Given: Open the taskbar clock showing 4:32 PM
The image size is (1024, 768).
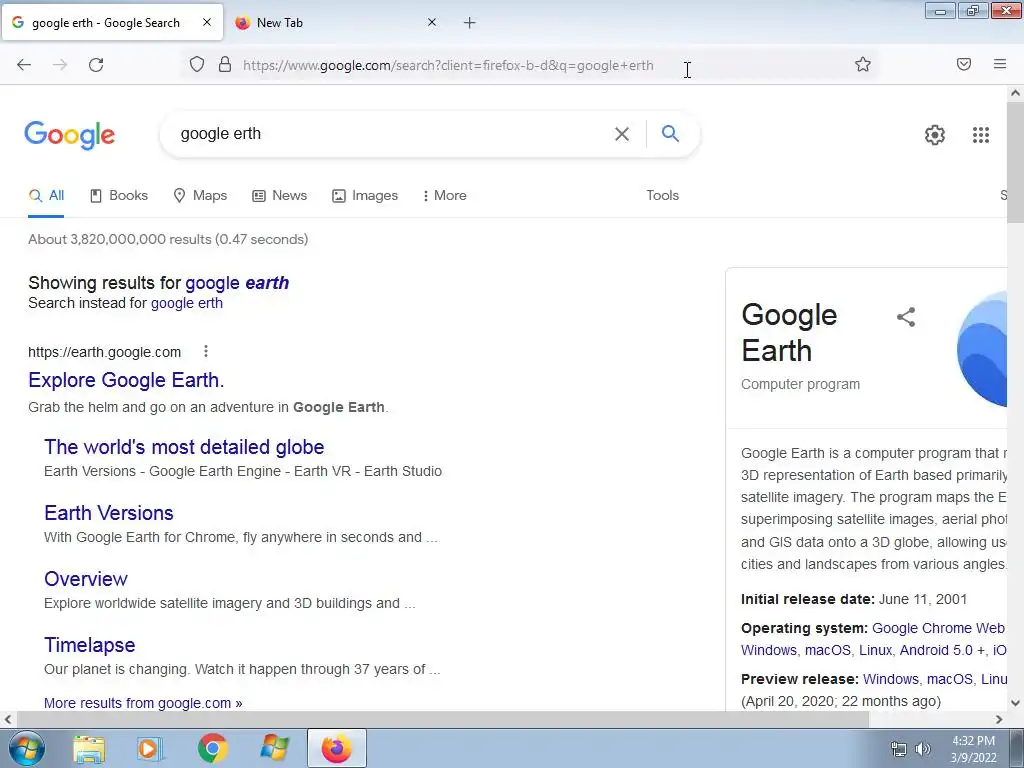Looking at the screenshot, I should pos(973,749).
